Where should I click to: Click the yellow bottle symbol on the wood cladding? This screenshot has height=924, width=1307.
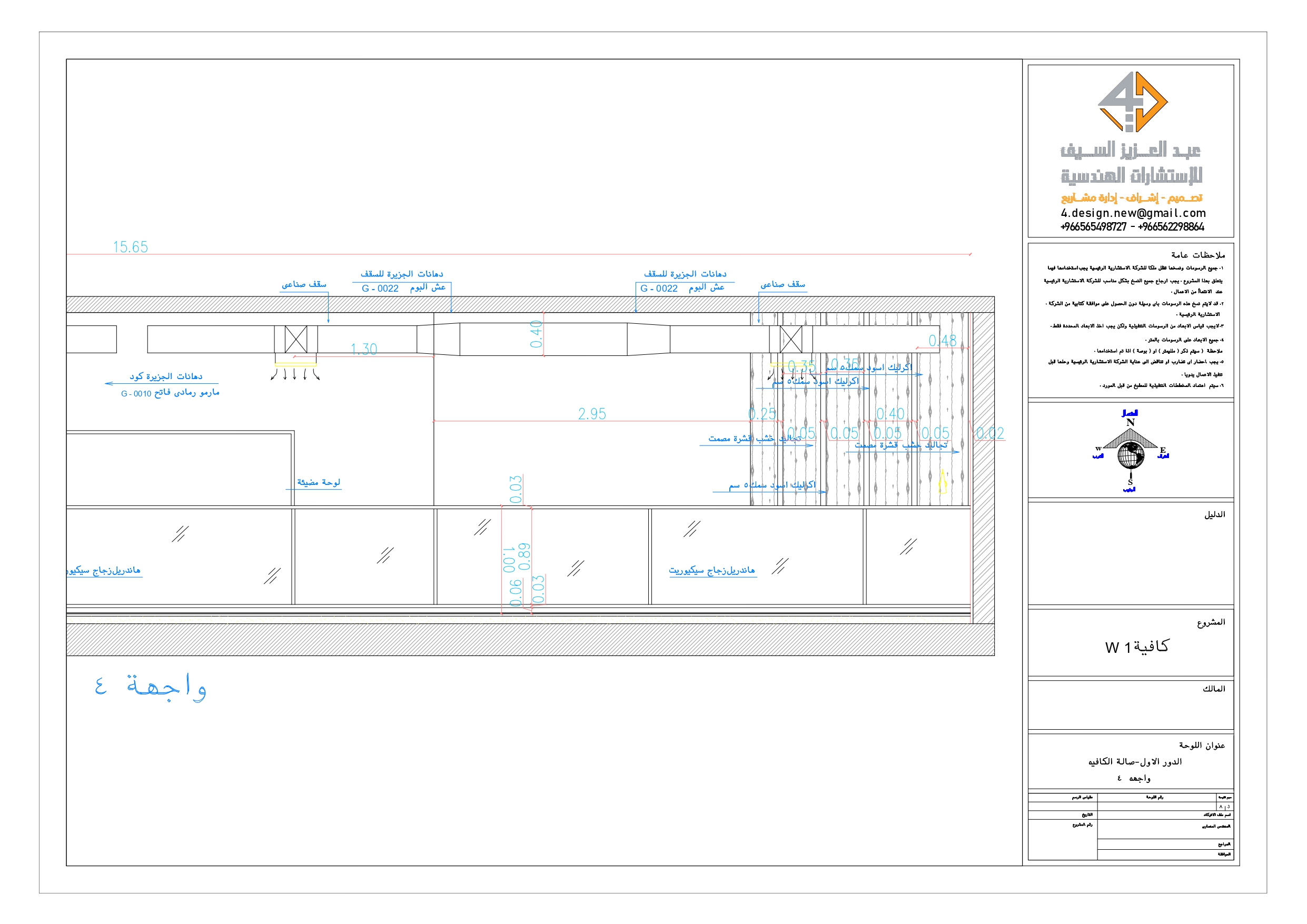coord(942,482)
